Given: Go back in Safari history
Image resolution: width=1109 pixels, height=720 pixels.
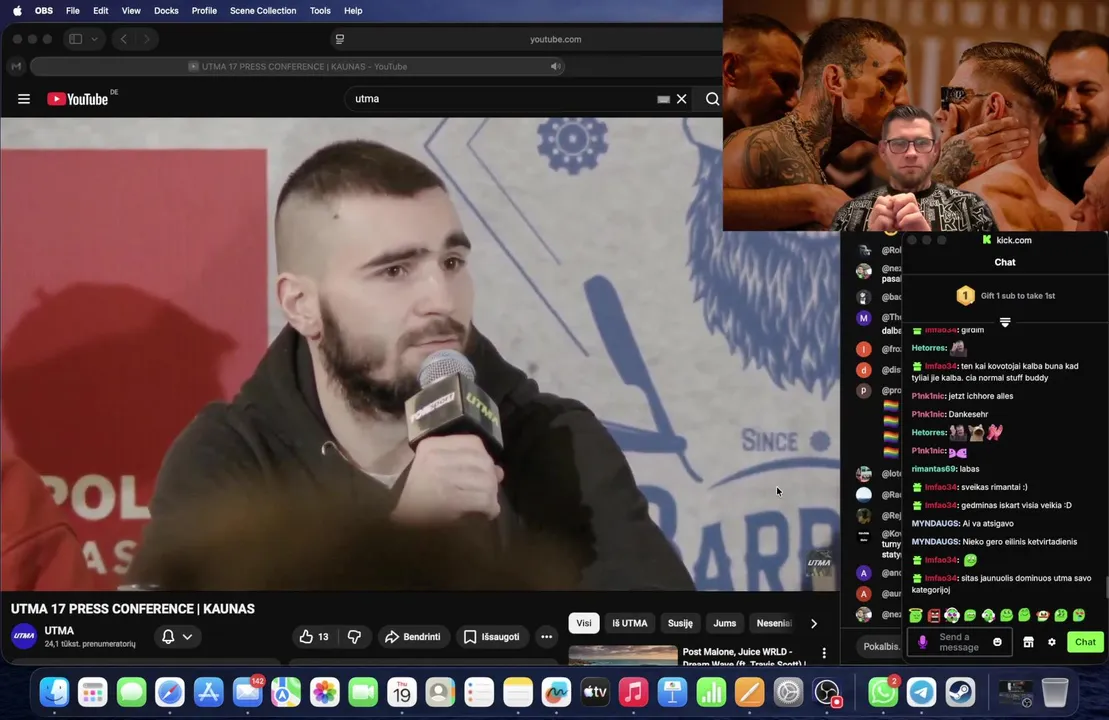Looking at the screenshot, I should point(124,39).
